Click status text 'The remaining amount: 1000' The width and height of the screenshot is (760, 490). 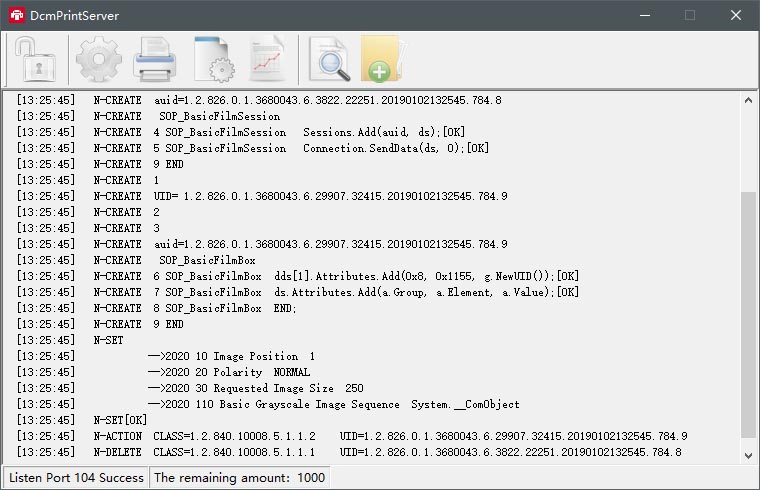239,477
